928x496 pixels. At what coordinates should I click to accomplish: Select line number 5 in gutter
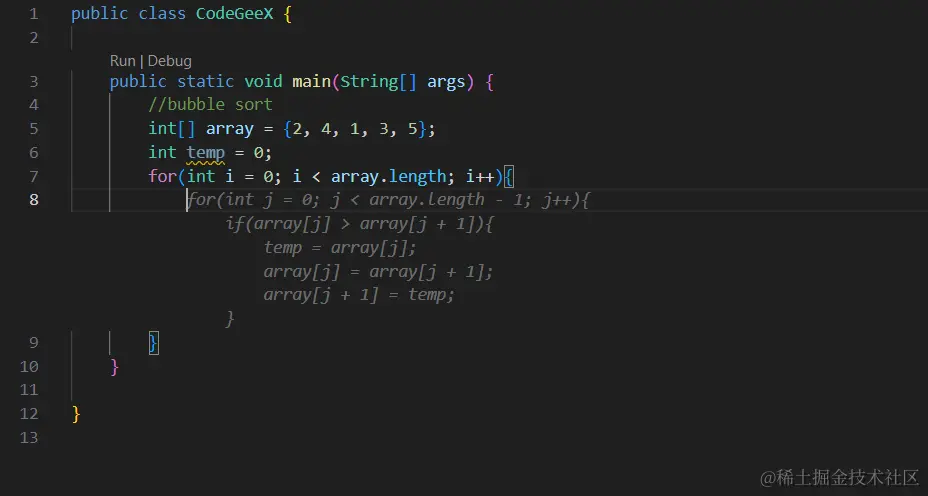(x=34, y=128)
